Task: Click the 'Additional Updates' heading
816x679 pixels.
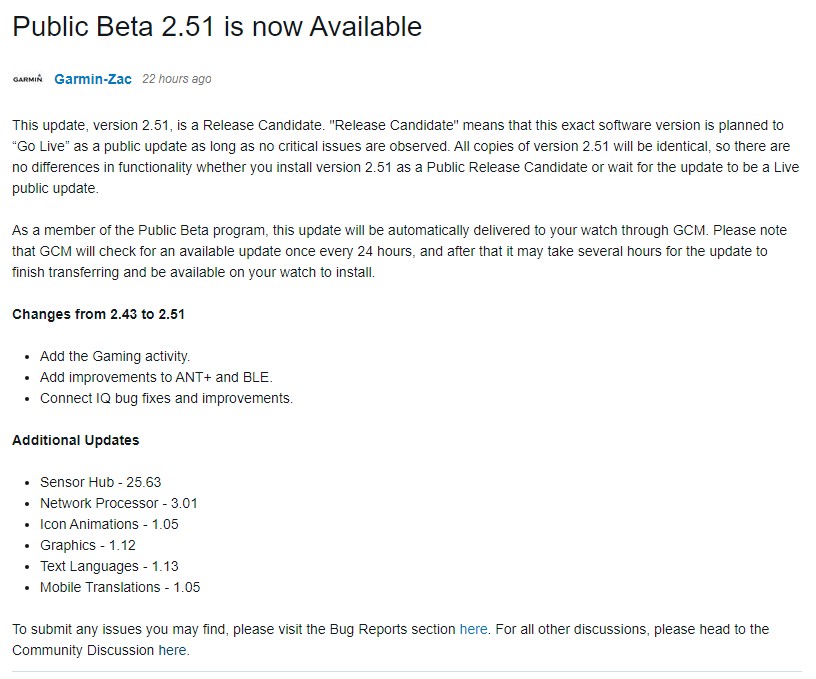Action: point(76,440)
